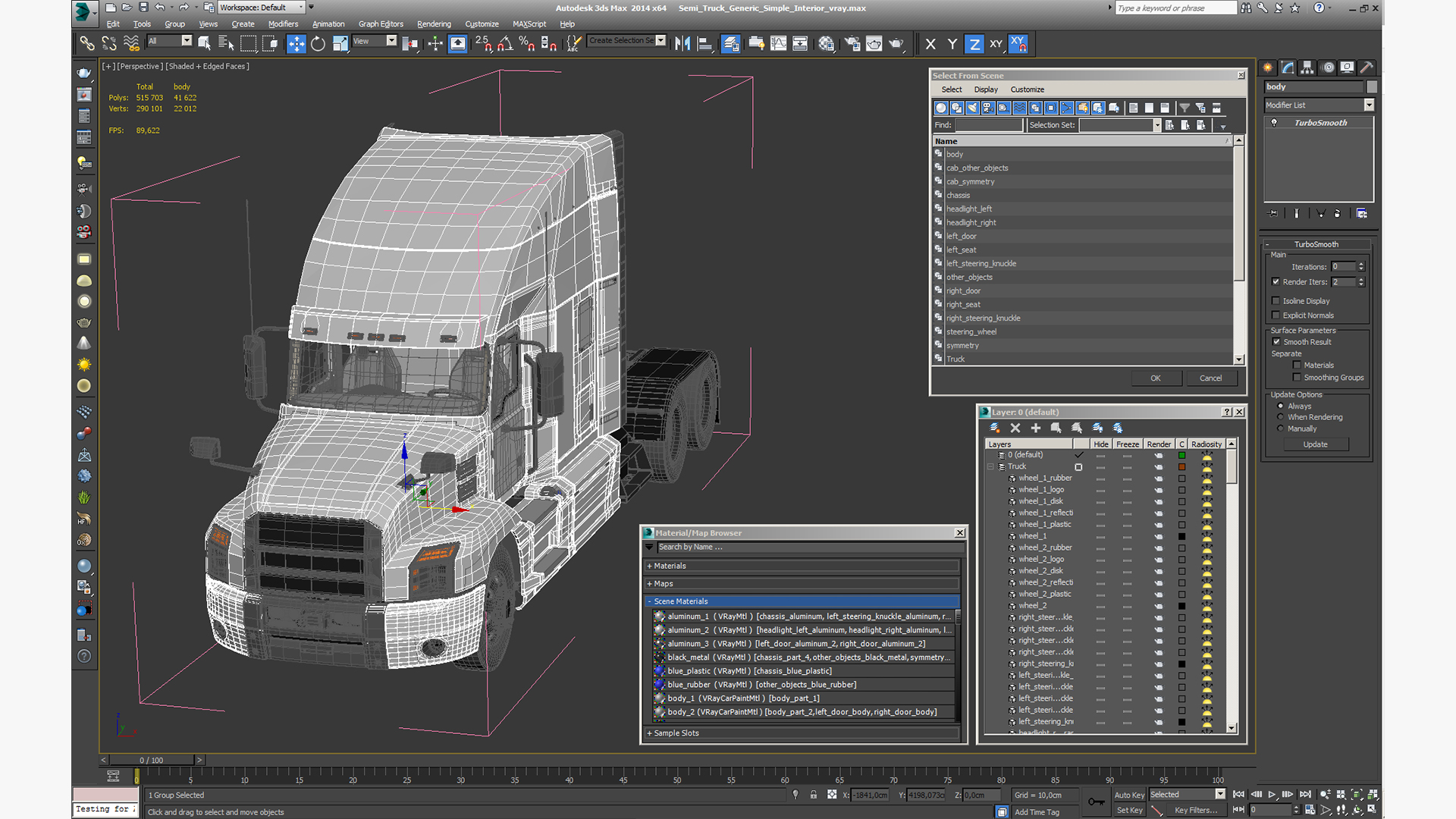Viewport: 1456px width, 819px height.
Task: Open the Modifiers menu
Action: (283, 24)
